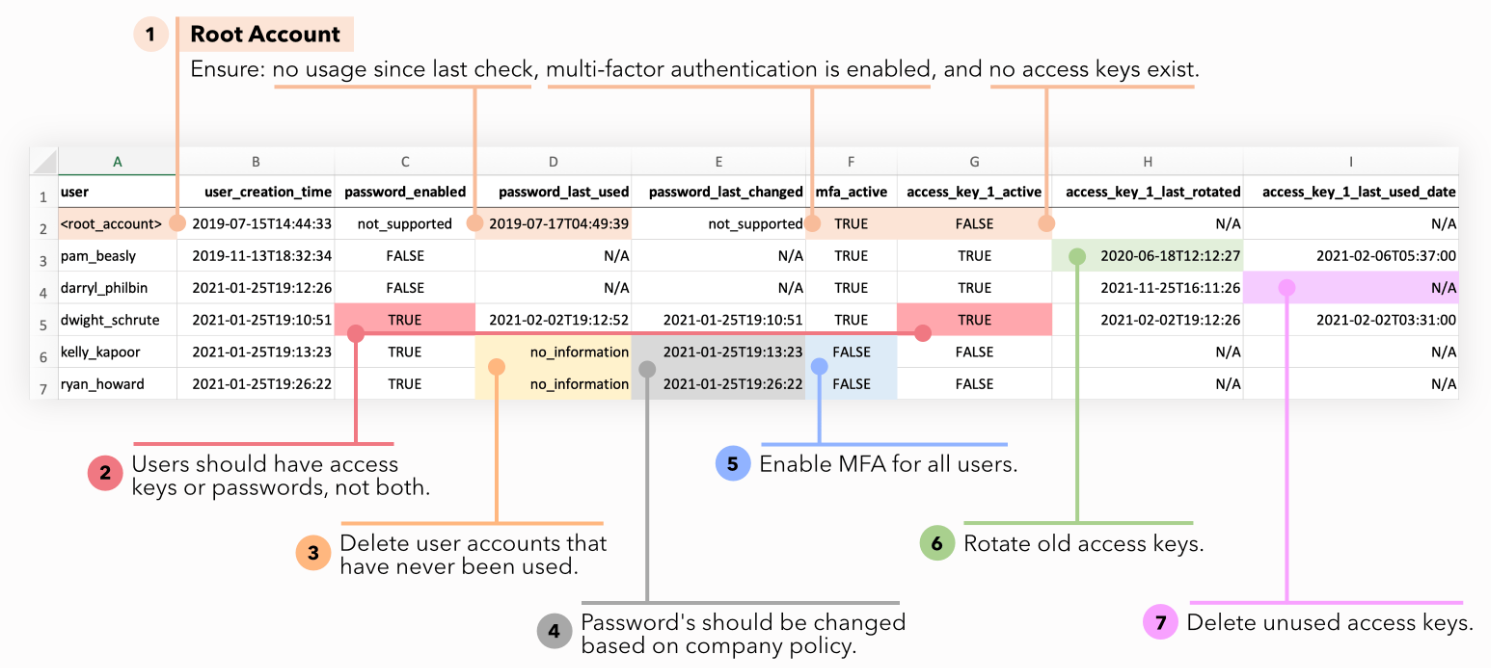
Task: Select the 'ryan_howard' user cell
Action: (118, 384)
